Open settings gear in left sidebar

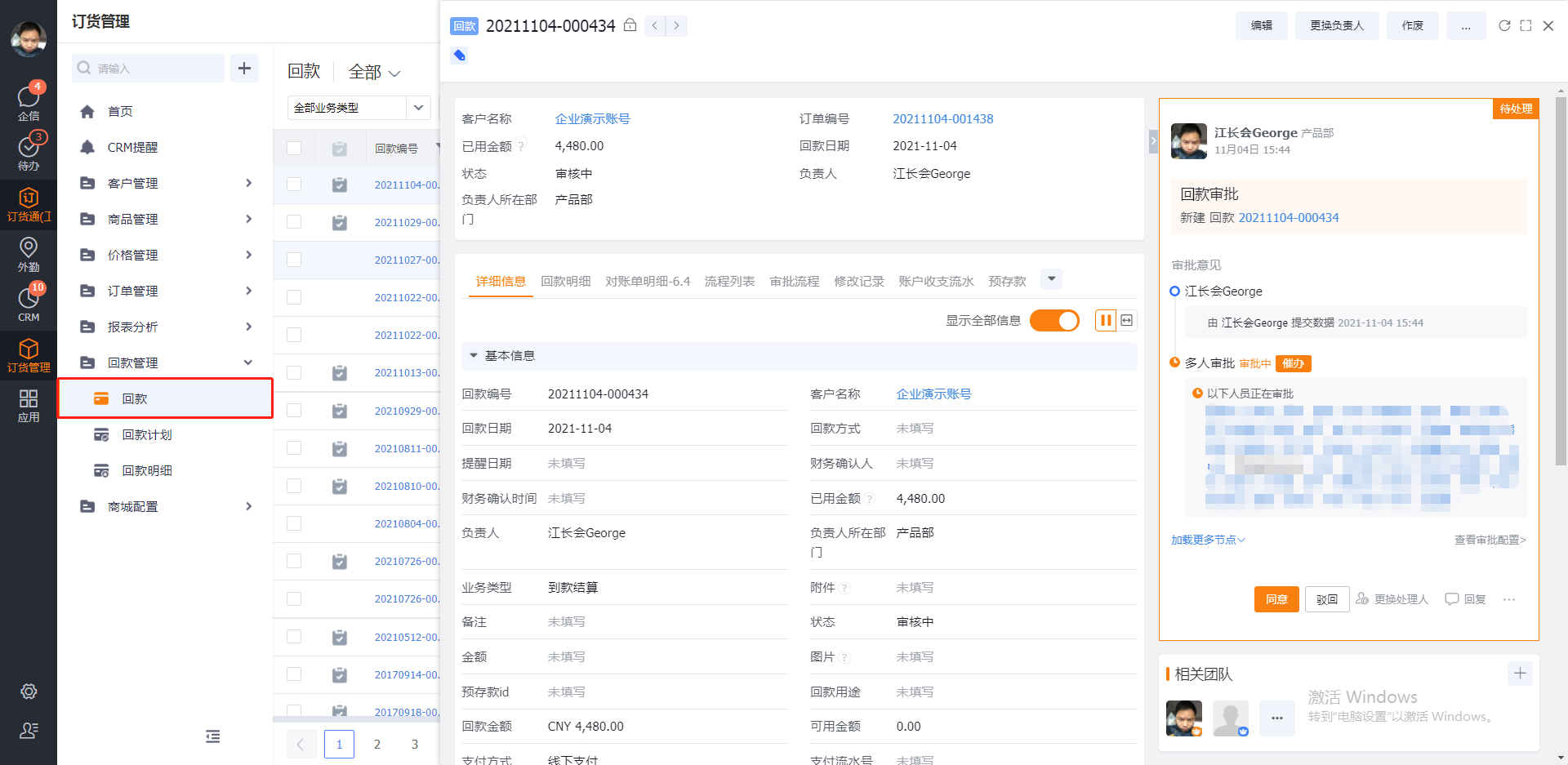click(29, 692)
